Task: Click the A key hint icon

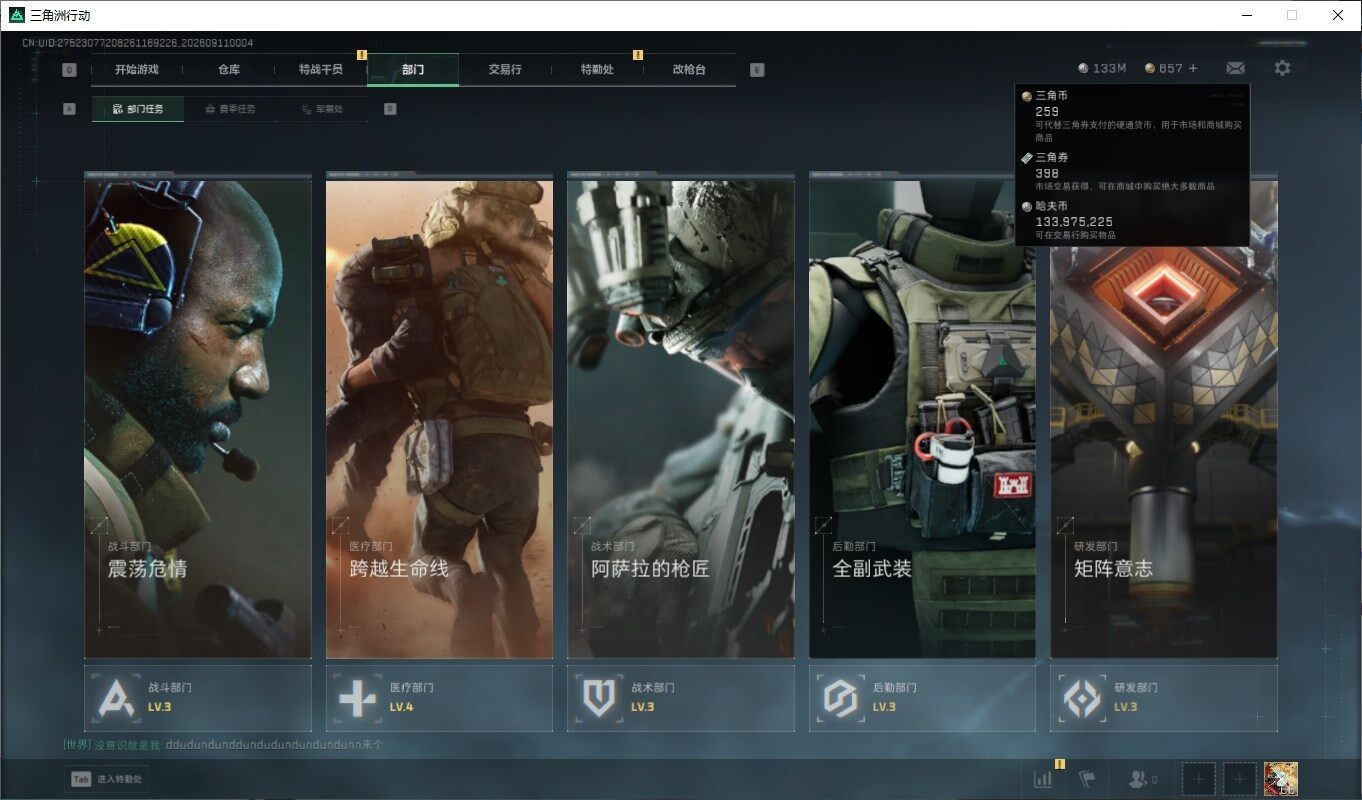Action: point(69,109)
